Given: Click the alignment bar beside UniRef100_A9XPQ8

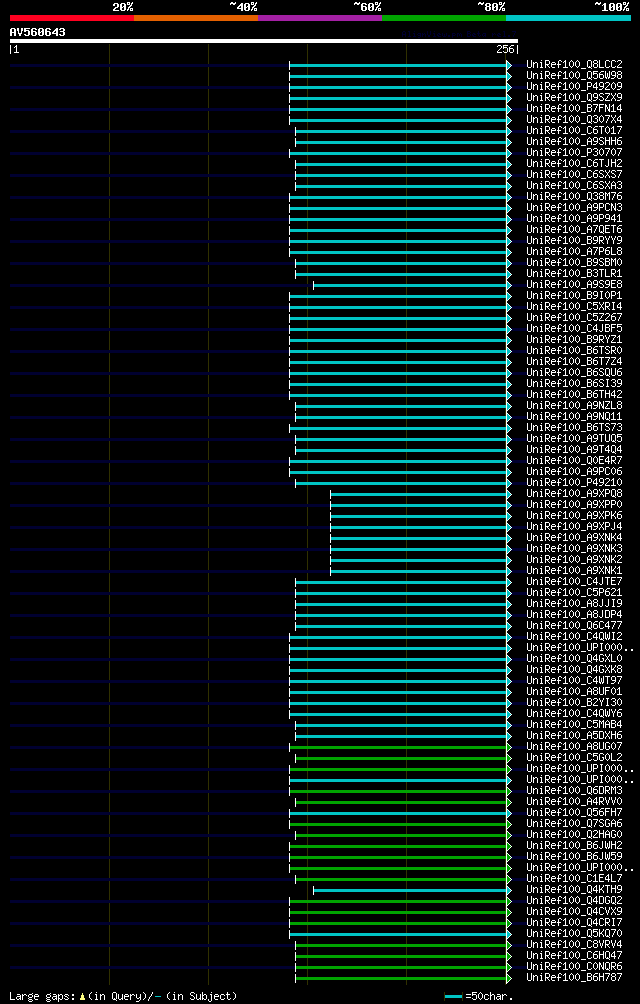Looking at the screenshot, I should pos(421,494).
